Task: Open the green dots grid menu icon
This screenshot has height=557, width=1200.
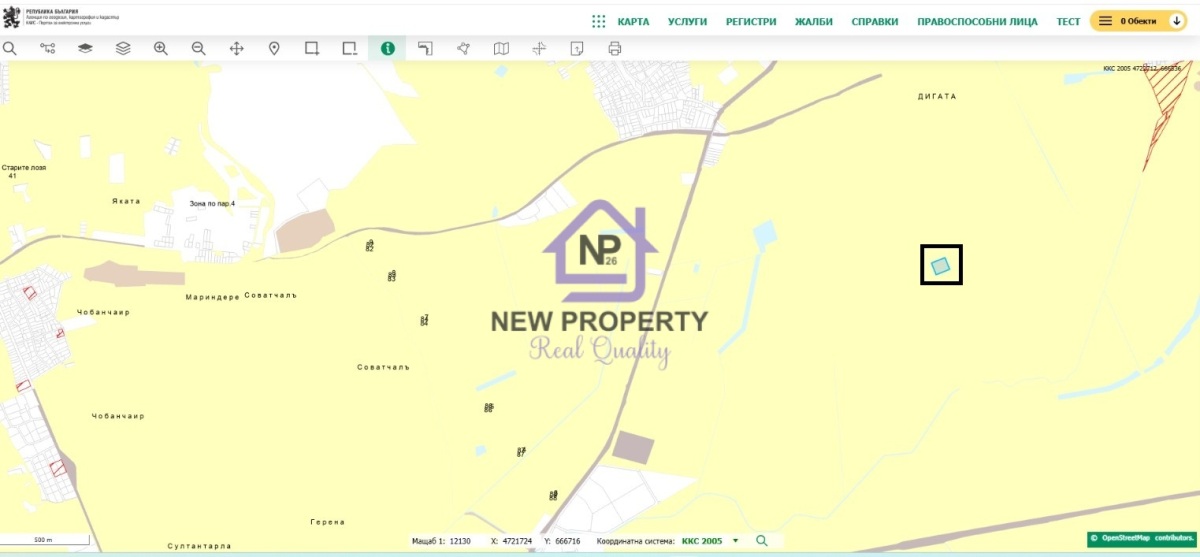Action: pos(598,21)
